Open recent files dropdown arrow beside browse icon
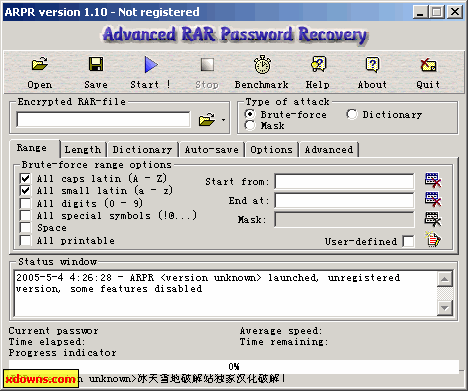Viewport: 468px width, 391px height. pos(223,120)
